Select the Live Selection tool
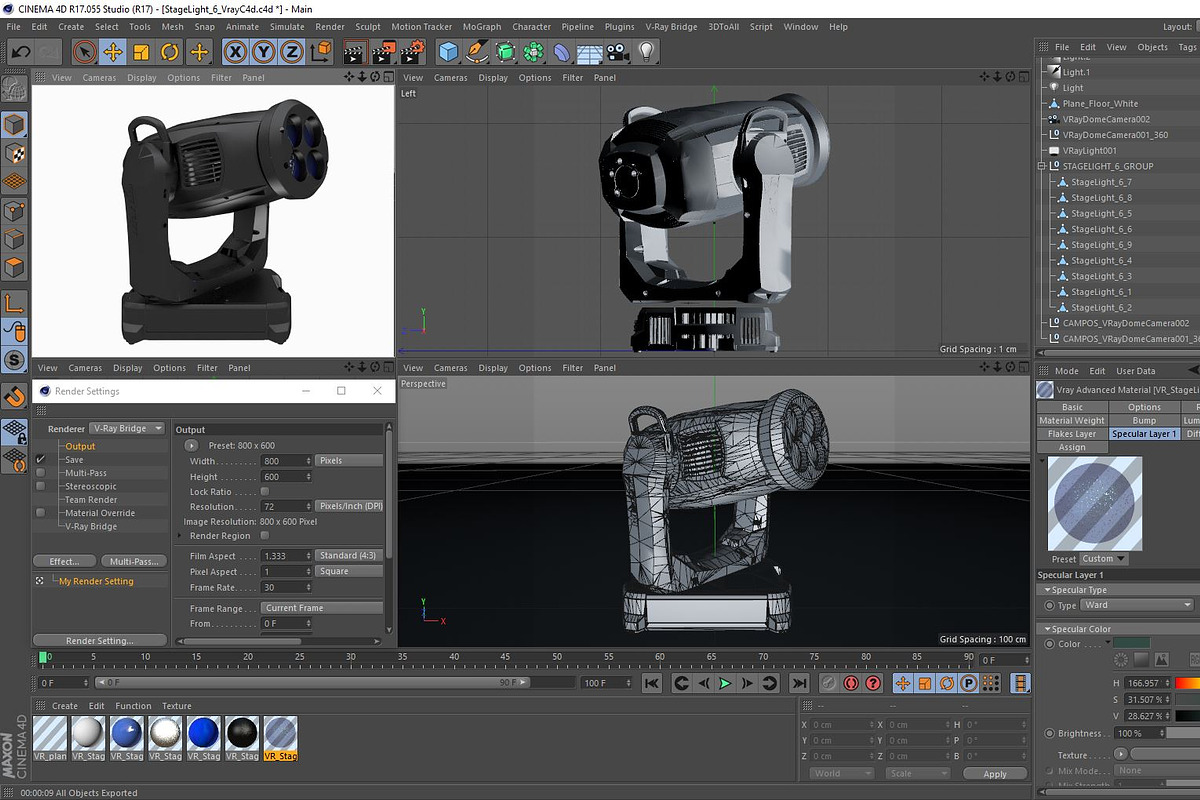Viewport: 1200px width, 800px height. [x=85, y=52]
